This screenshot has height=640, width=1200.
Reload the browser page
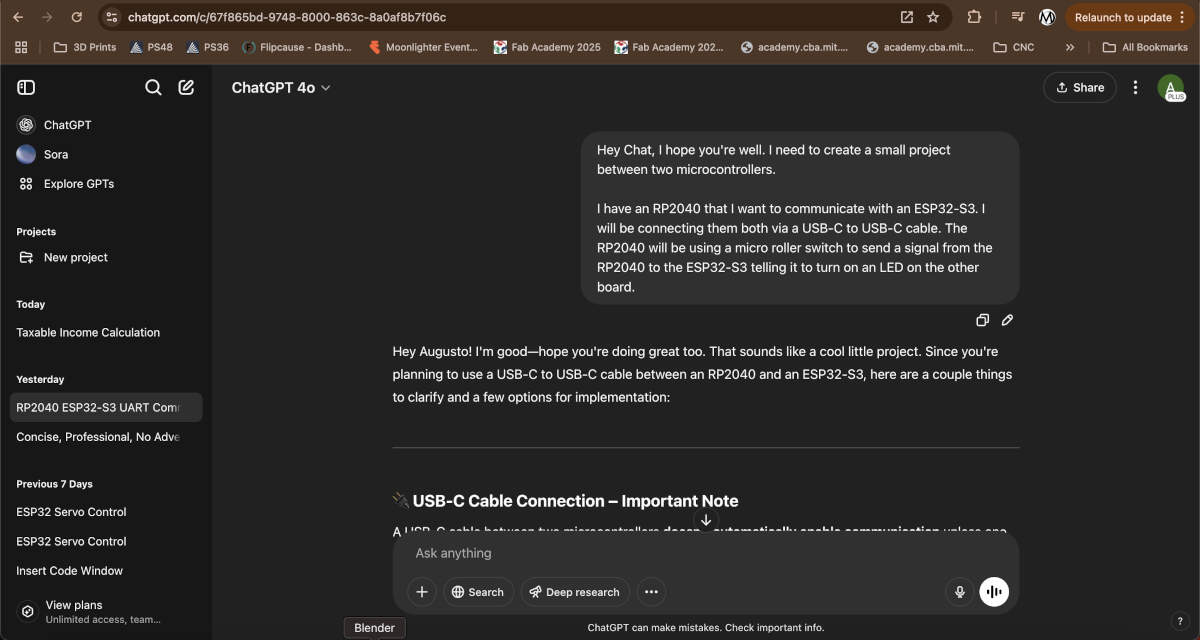click(77, 17)
